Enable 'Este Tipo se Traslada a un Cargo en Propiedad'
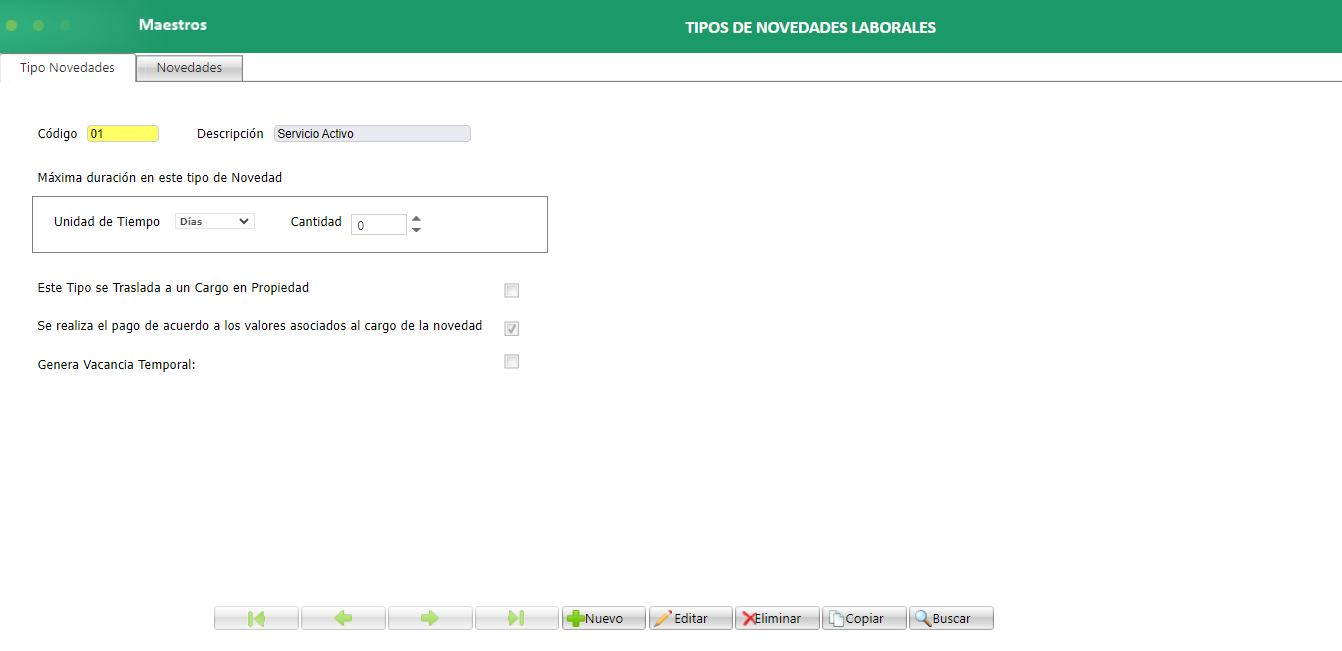 coord(511,290)
